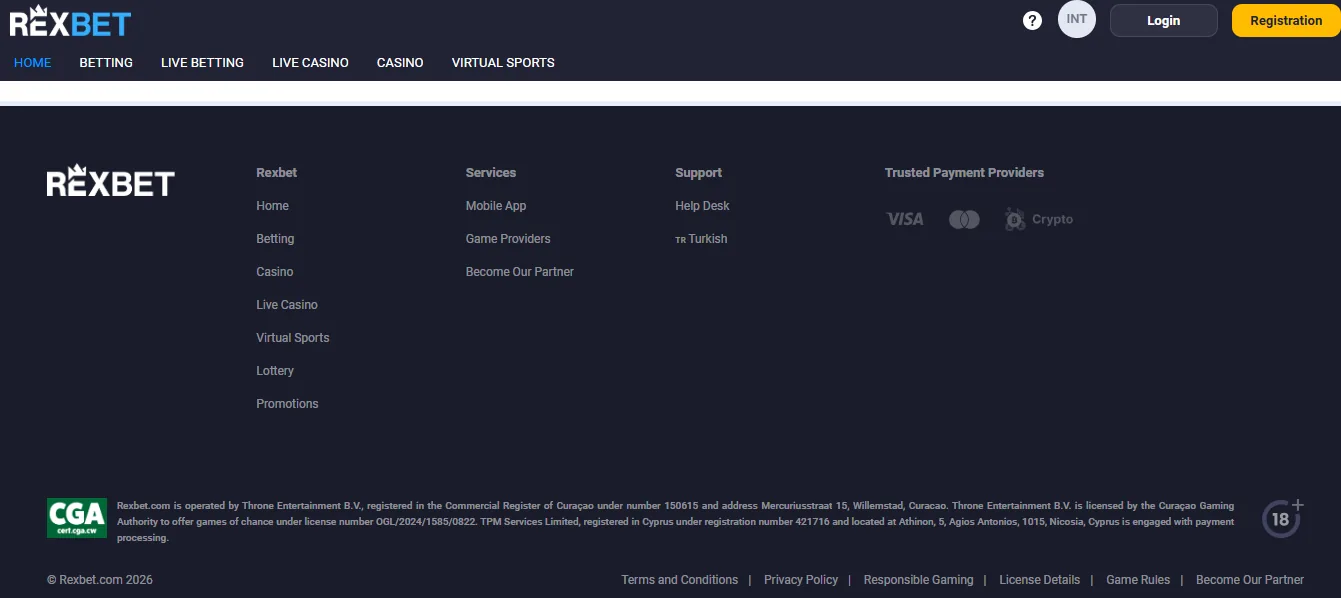The image size is (1341, 598).
Task: Click the Rexbet footer column heading
Action: pyautogui.click(x=276, y=173)
